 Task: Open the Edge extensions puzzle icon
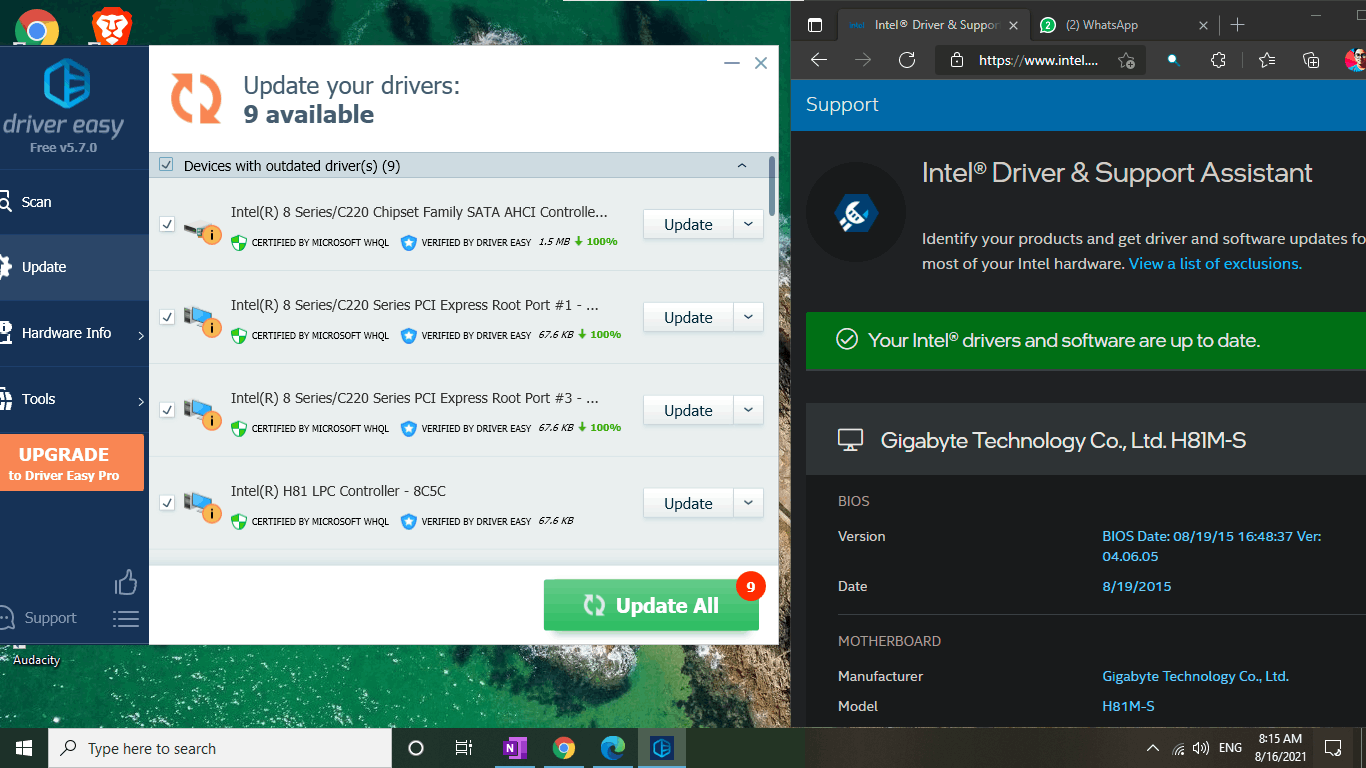pyautogui.click(x=1218, y=60)
